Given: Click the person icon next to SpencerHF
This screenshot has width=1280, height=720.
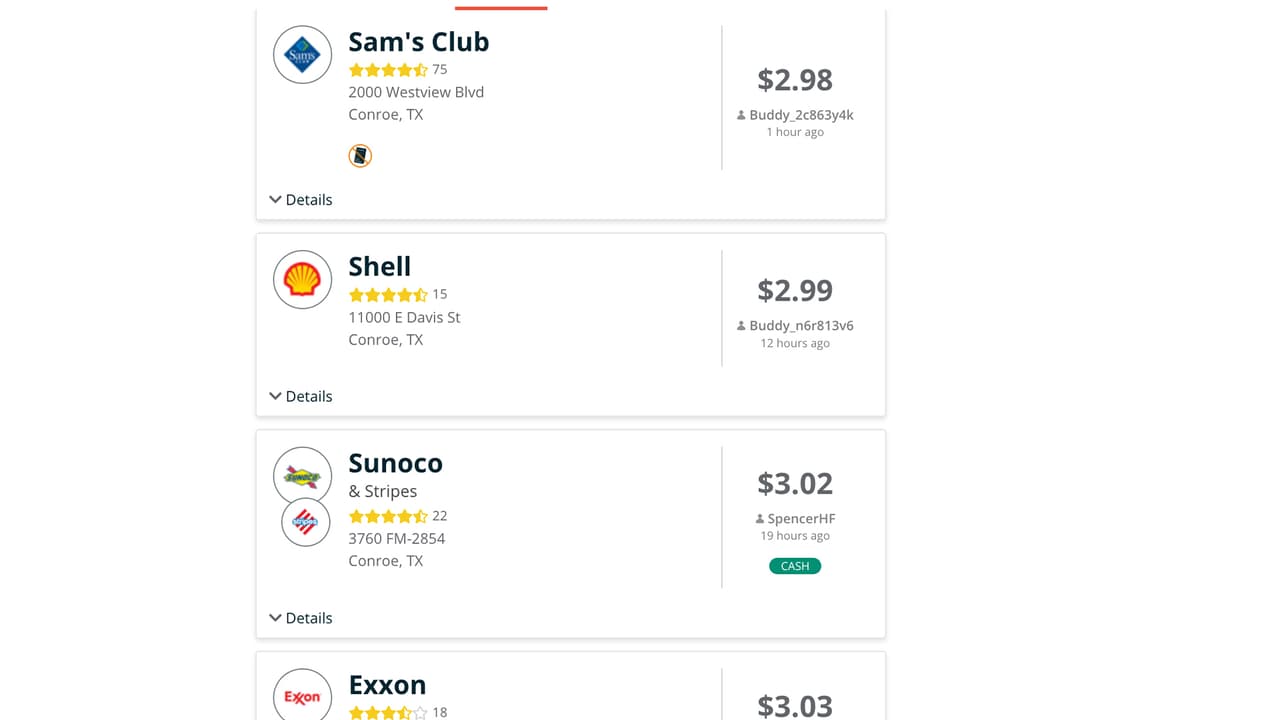Looking at the screenshot, I should 758,518.
